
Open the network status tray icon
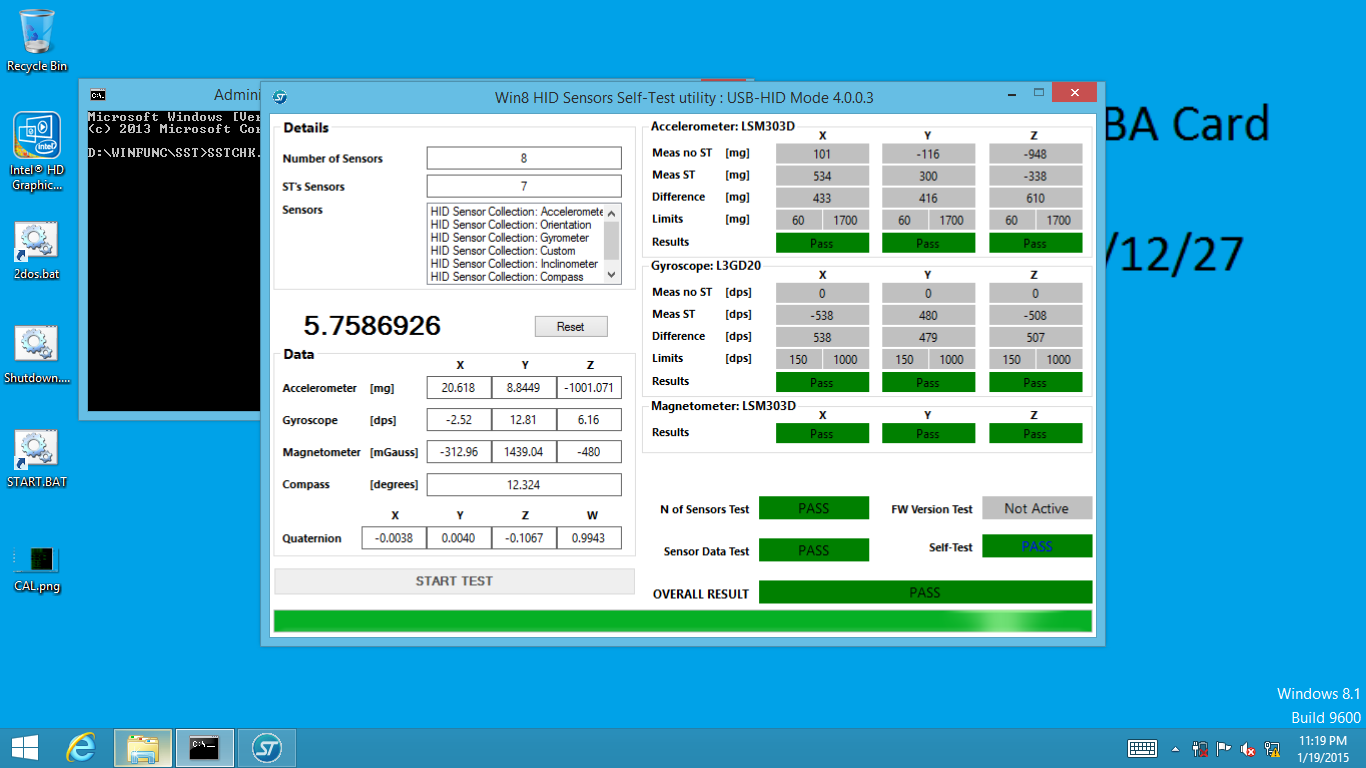[x=1273, y=748]
